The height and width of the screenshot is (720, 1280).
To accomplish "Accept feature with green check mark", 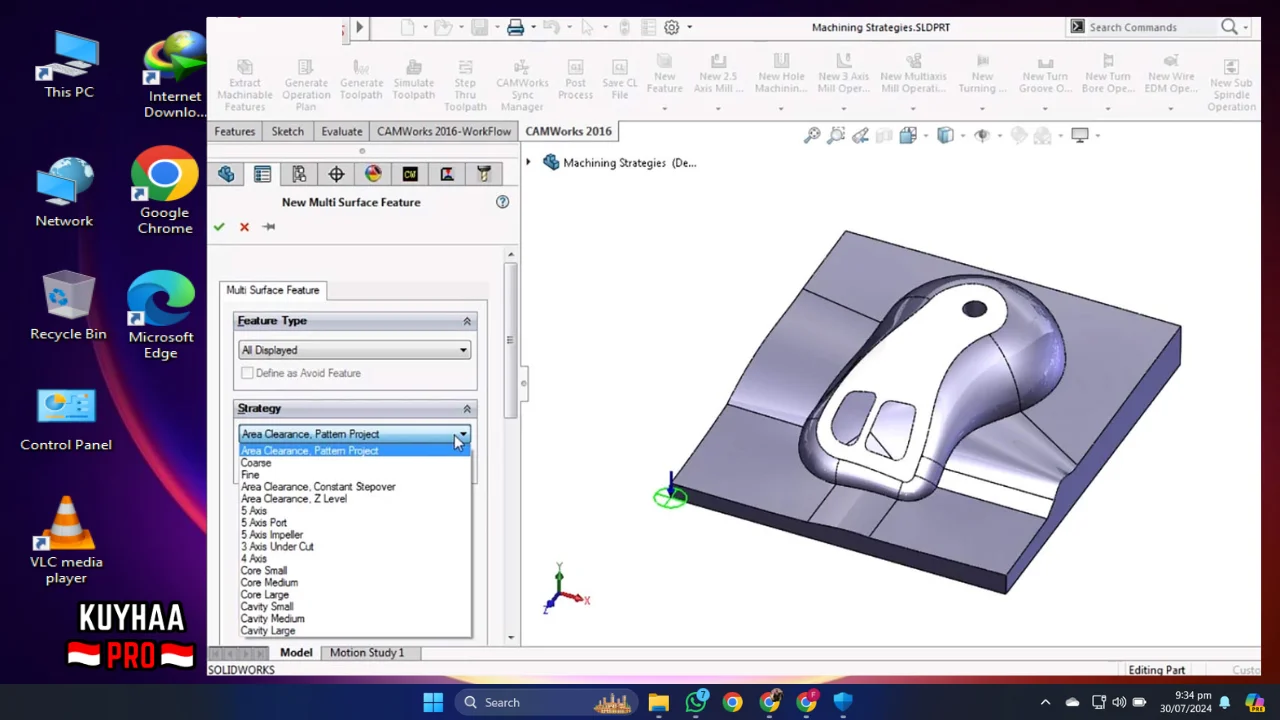I will [219, 227].
